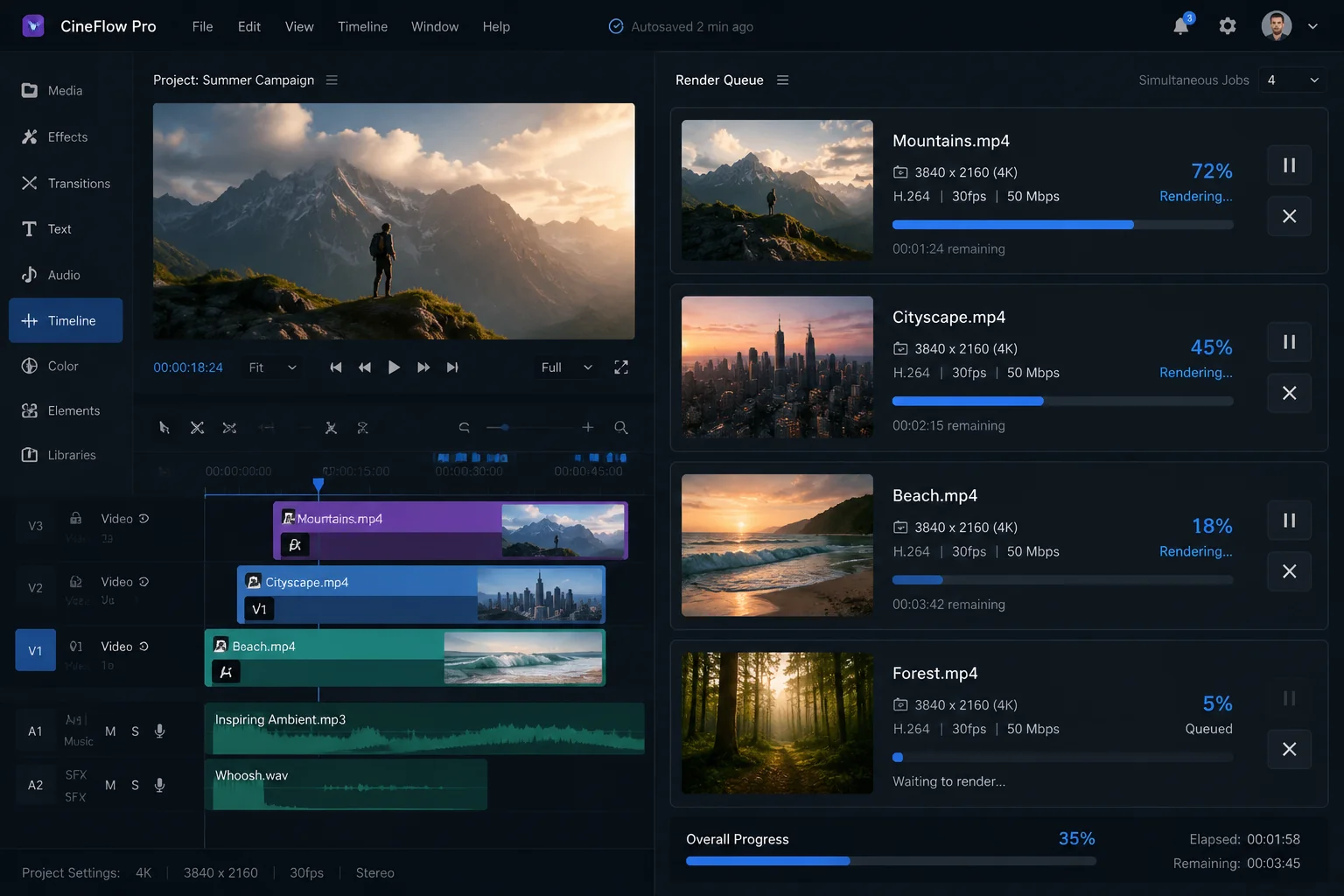
Task: Cancel the Forest.mp4 render job
Action: (x=1289, y=749)
